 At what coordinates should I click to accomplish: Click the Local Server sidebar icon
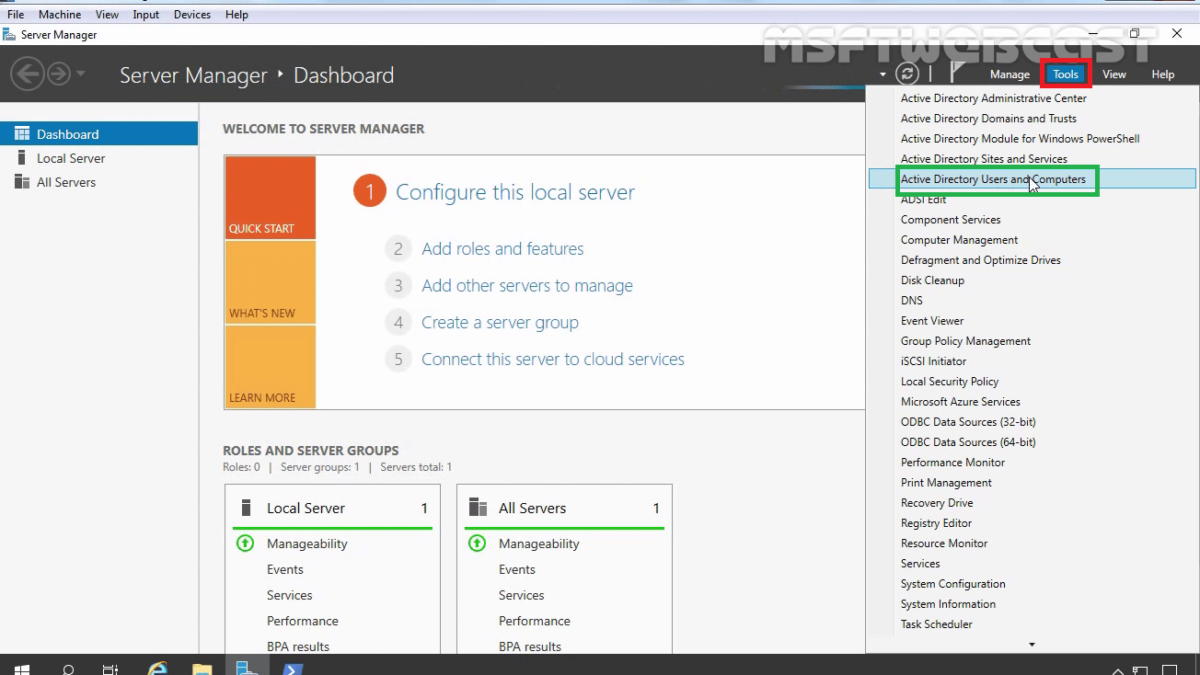[x=22, y=158]
